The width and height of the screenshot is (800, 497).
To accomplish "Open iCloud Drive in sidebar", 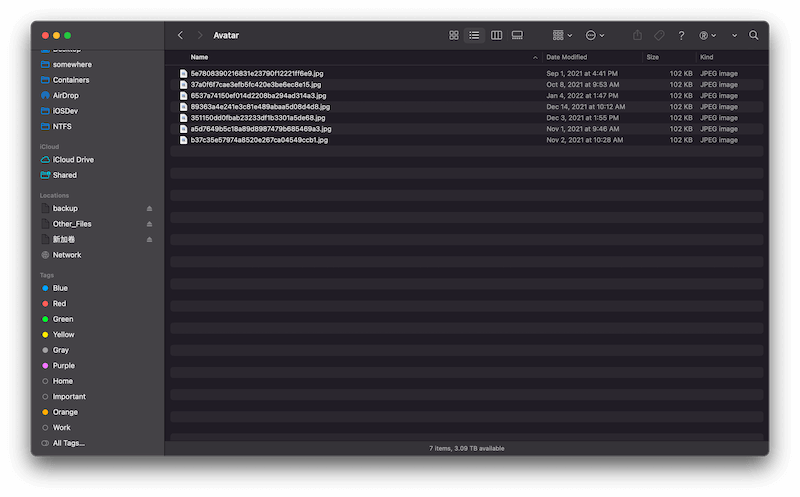I will click(72, 160).
